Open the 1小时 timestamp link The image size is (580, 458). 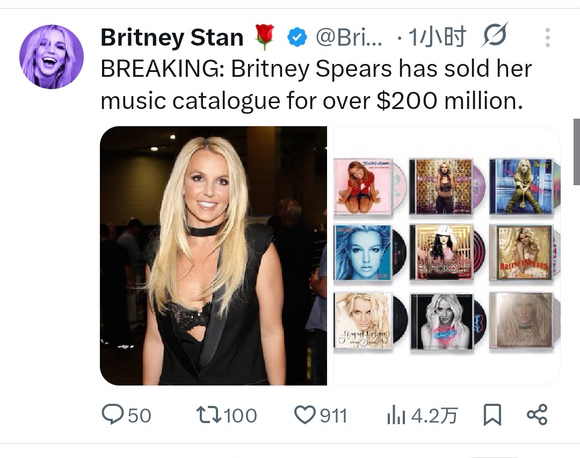pos(437,37)
